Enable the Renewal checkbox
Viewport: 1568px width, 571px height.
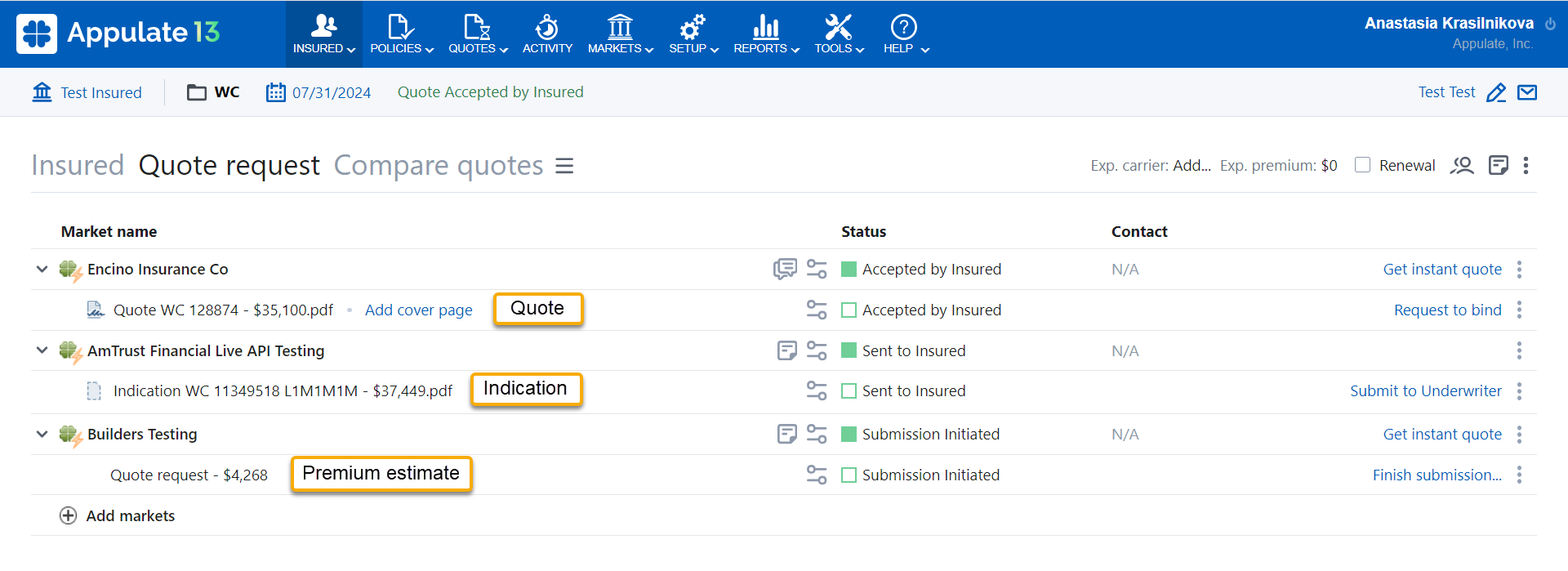tap(1362, 165)
